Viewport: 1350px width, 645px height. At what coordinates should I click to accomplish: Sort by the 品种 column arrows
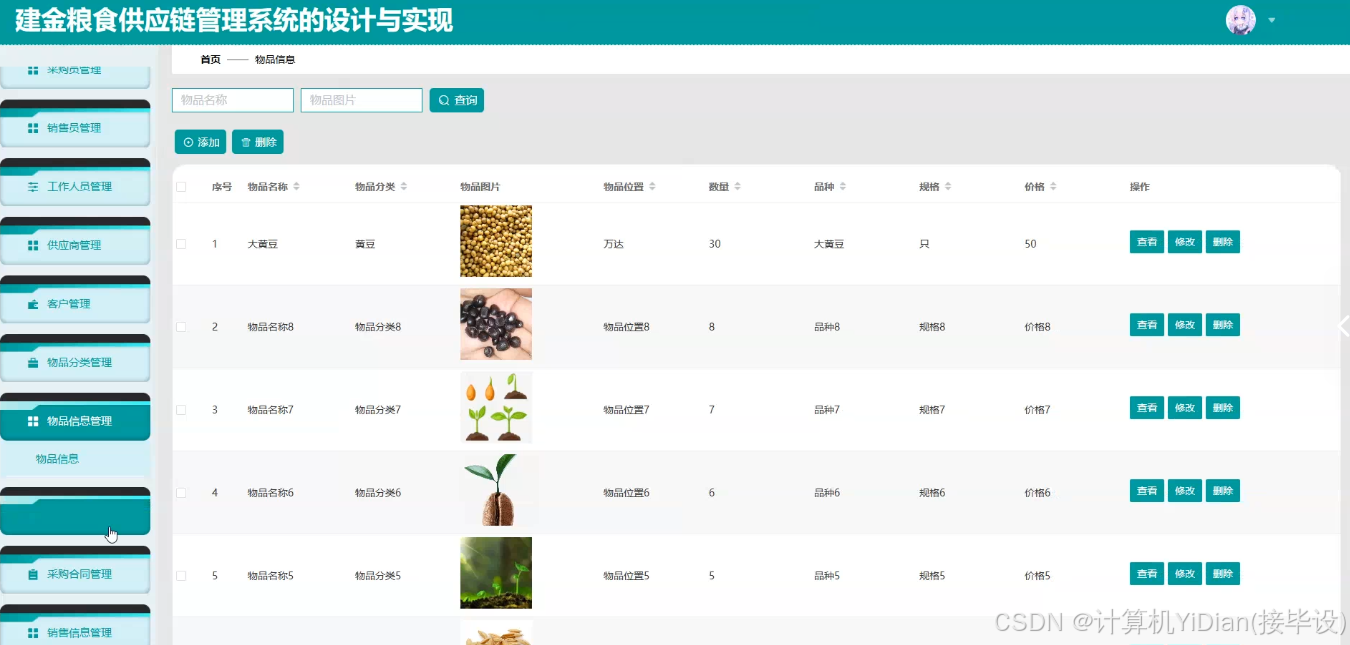(x=843, y=187)
